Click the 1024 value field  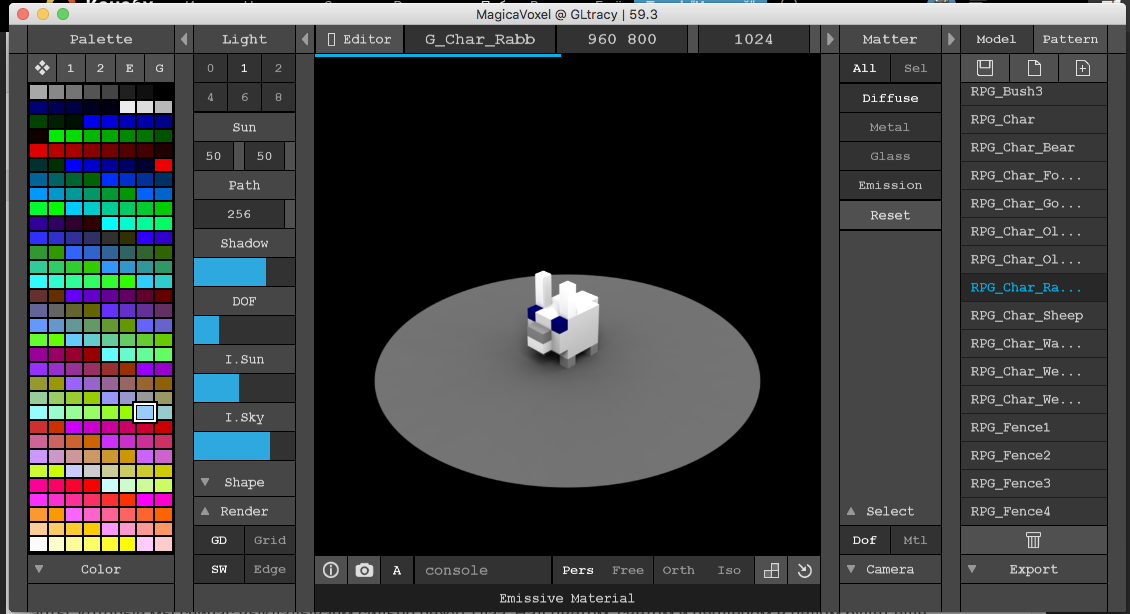point(754,39)
